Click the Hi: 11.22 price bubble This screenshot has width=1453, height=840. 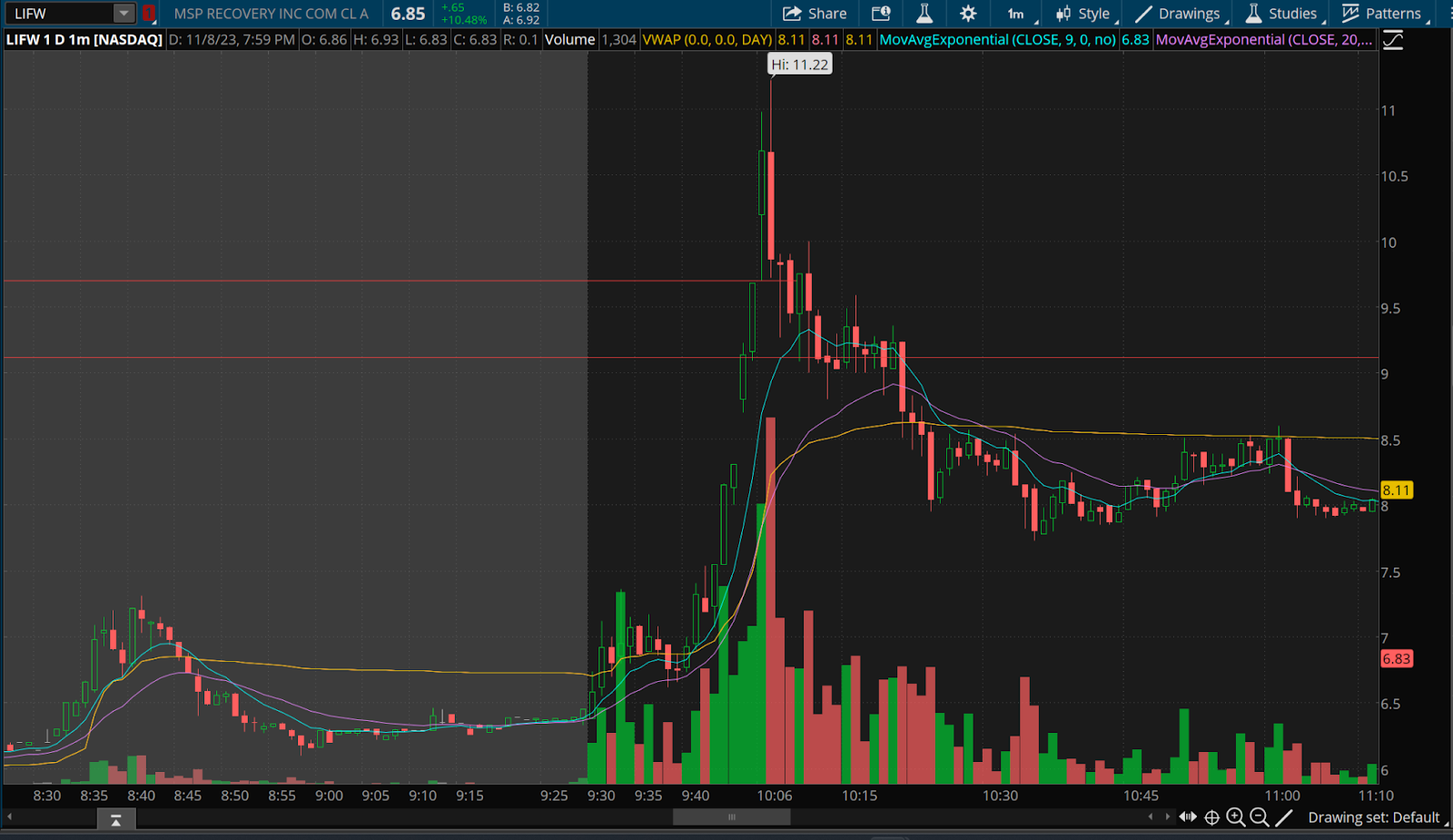pyautogui.click(x=800, y=64)
